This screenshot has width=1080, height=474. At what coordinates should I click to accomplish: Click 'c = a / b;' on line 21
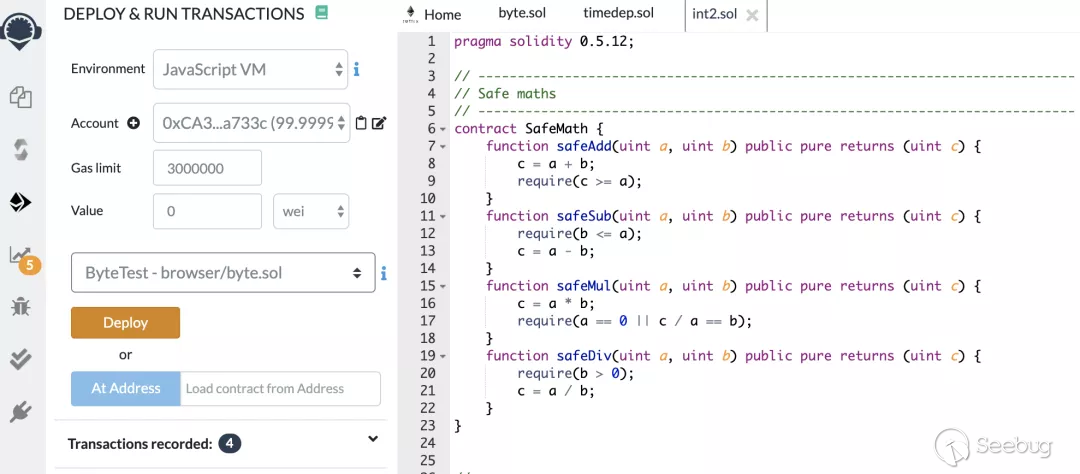(556, 391)
